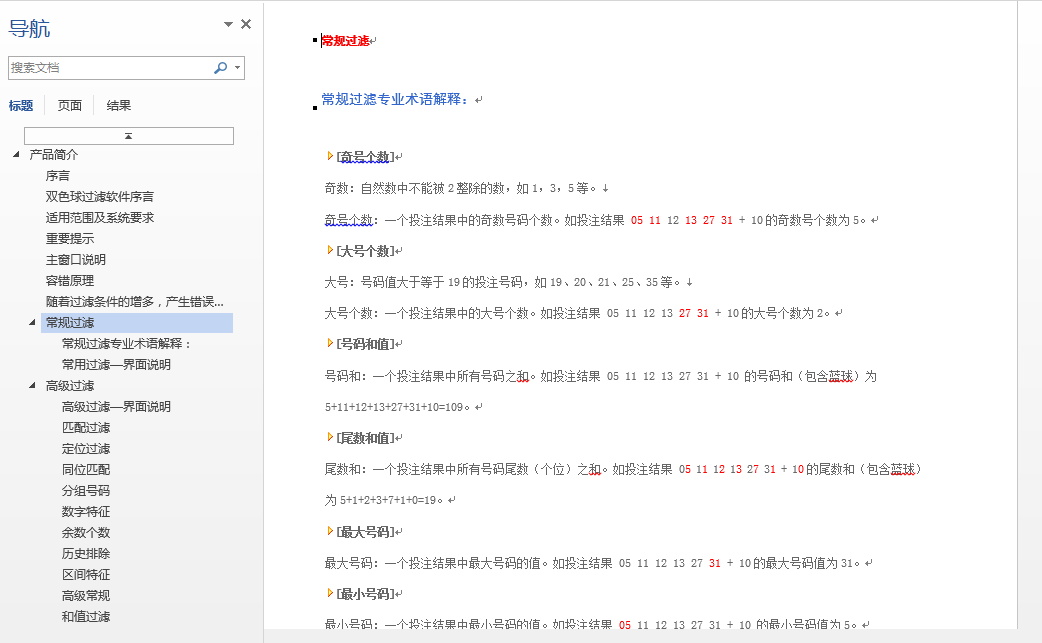Viewport: 1042px width, 643px height.
Task: Collapse the 高级过滤 heading triangle
Action: 32,386
